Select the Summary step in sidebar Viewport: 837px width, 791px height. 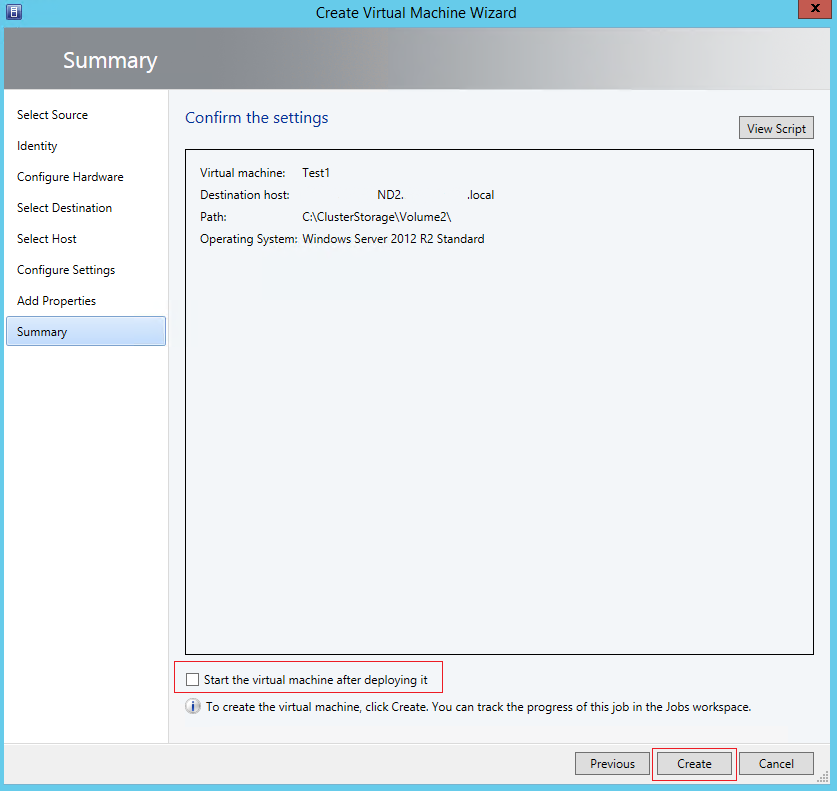(86, 331)
